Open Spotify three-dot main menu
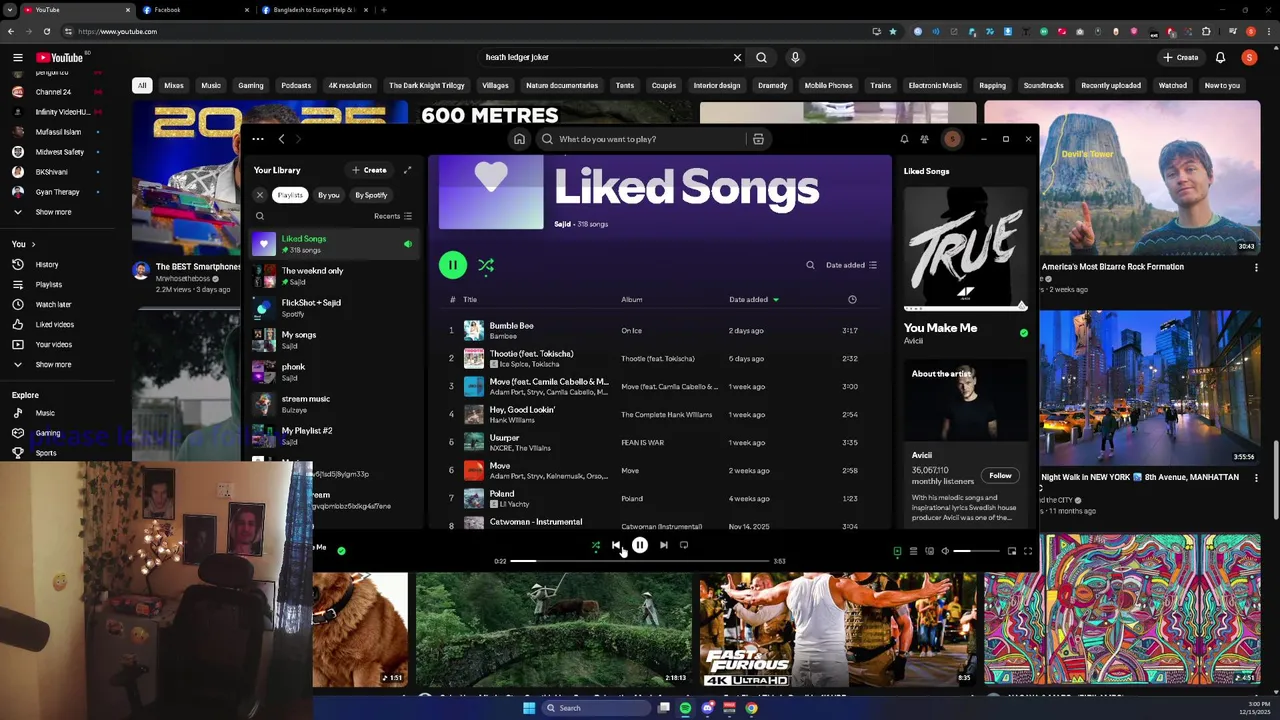This screenshot has width=1280, height=720. point(258,139)
